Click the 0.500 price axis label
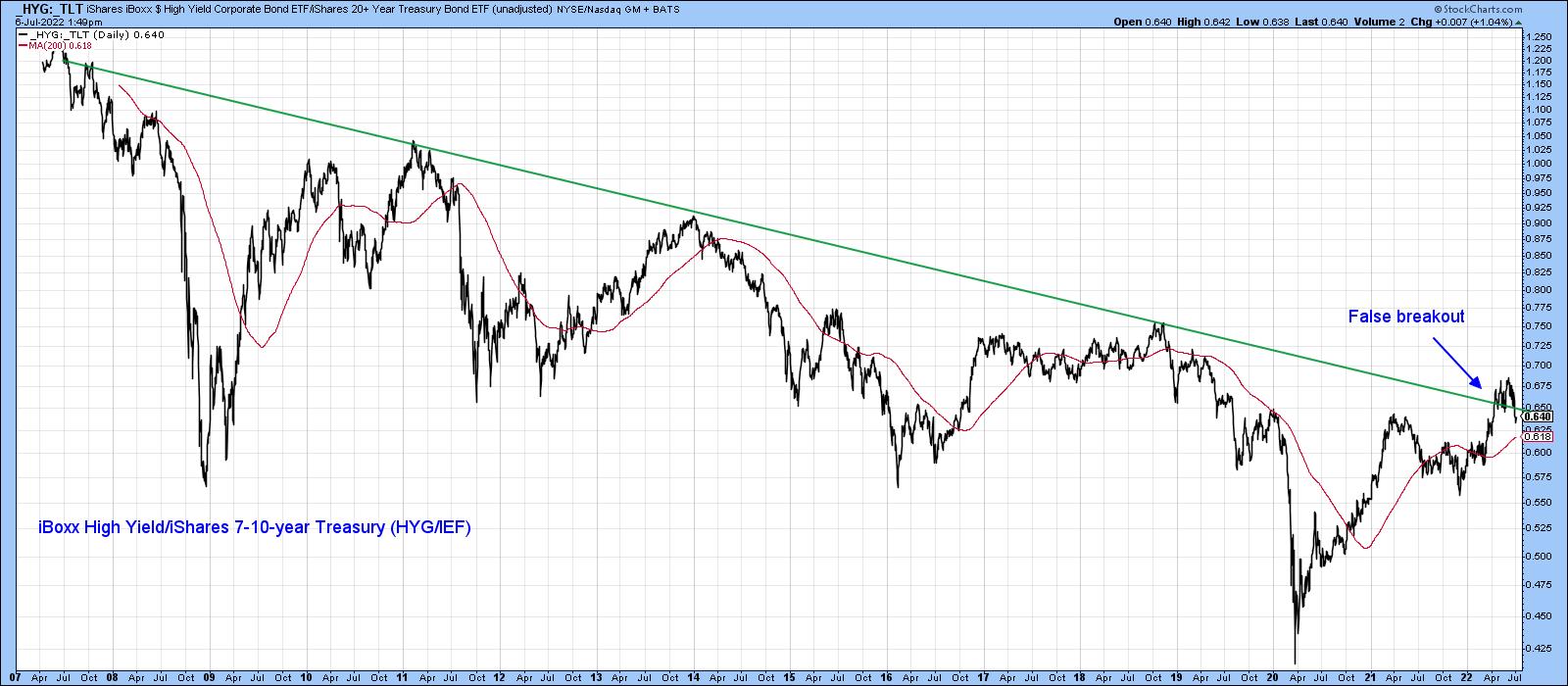 [1538, 556]
